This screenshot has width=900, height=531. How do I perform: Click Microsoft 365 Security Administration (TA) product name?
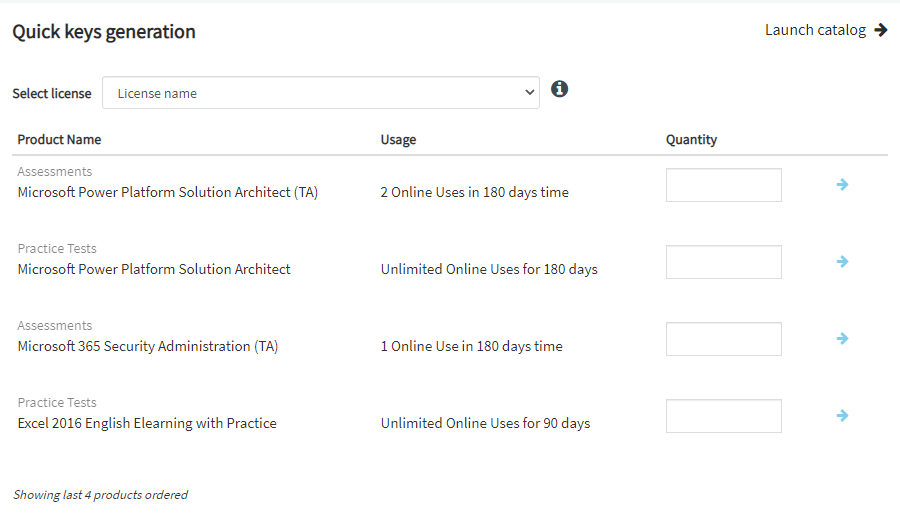tap(147, 346)
